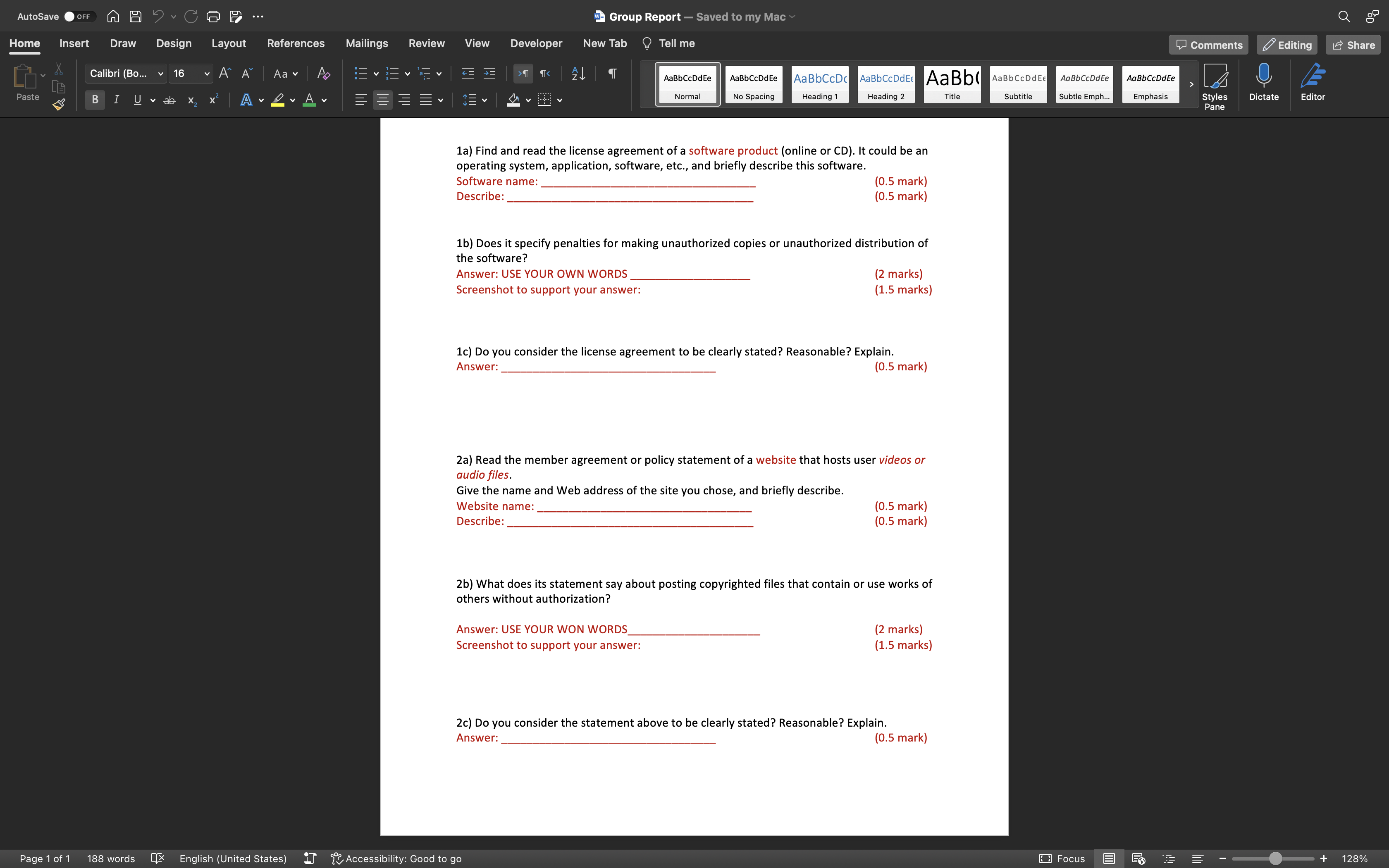The height and width of the screenshot is (868, 1389).
Task: Expand the Heading 1 style dropdown
Action: [820, 83]
